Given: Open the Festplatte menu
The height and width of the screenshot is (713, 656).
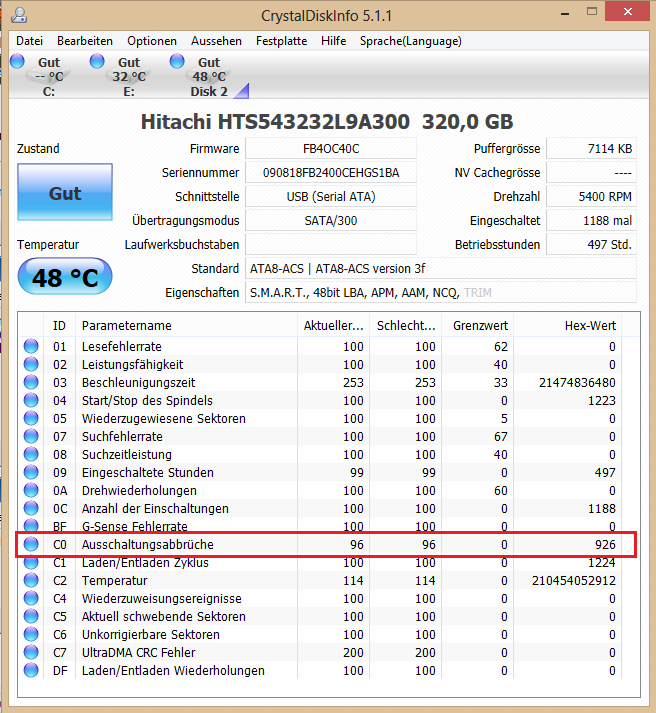Looking at the screenshot, I should (x=281, y=41).
